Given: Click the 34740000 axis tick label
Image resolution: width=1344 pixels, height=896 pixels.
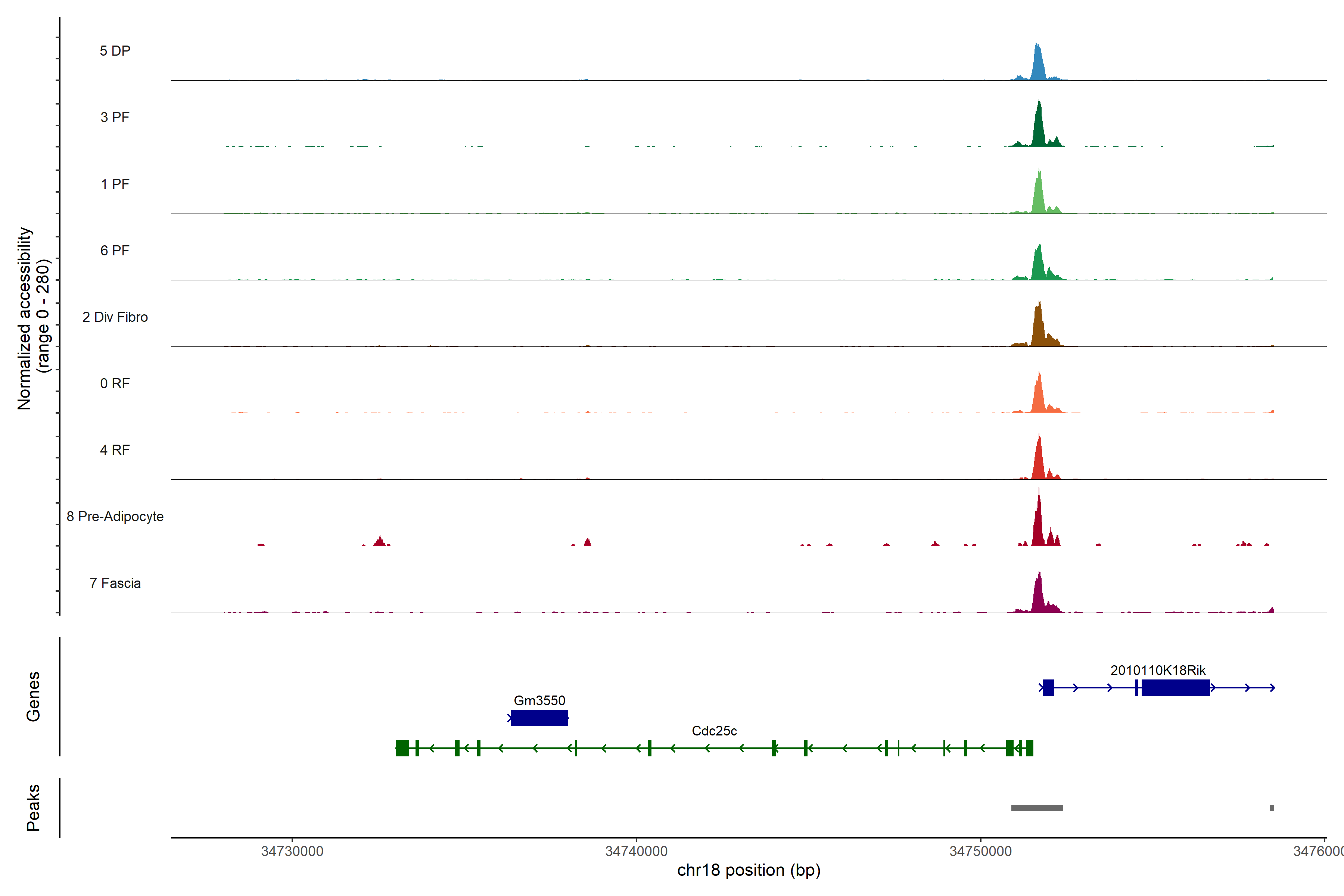Looking at the screenshot, I should coord(636,852).
